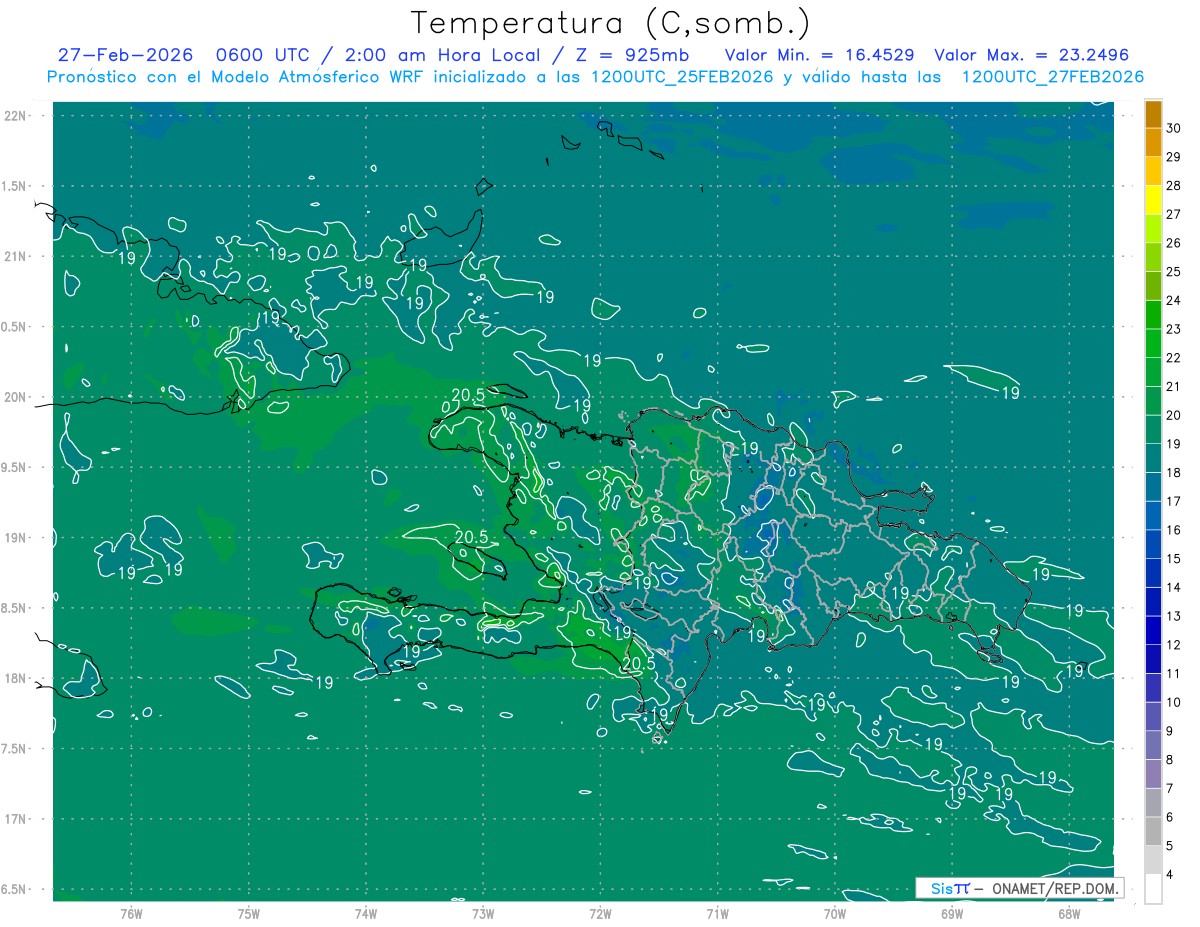Click the color scale label '24'
Image resolution: width=1200 pixels, height=927 pixels.
pyautogui.click(x=1175, y=300)
